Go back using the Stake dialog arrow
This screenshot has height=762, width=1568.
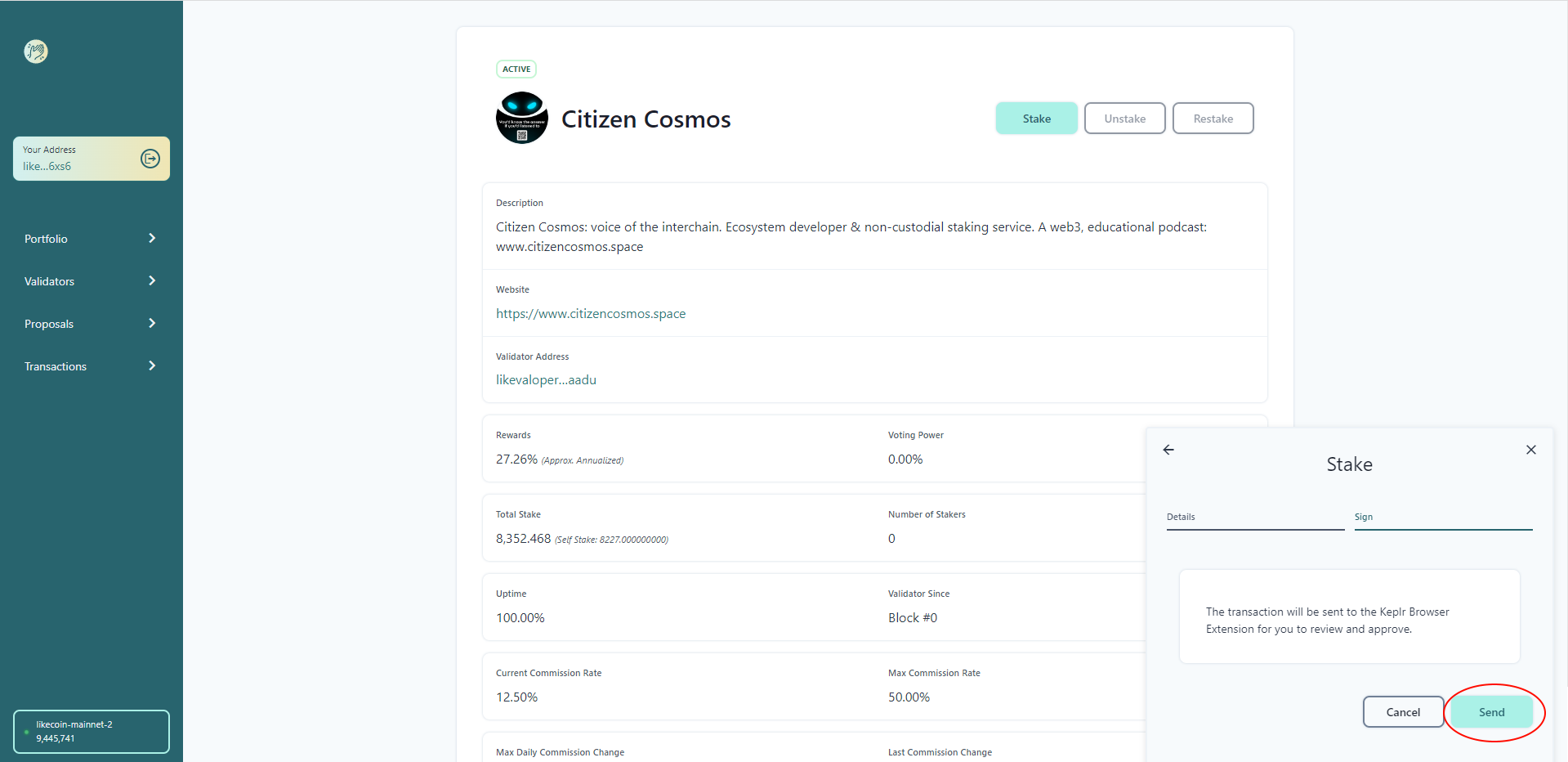[x=1168, y=450]
